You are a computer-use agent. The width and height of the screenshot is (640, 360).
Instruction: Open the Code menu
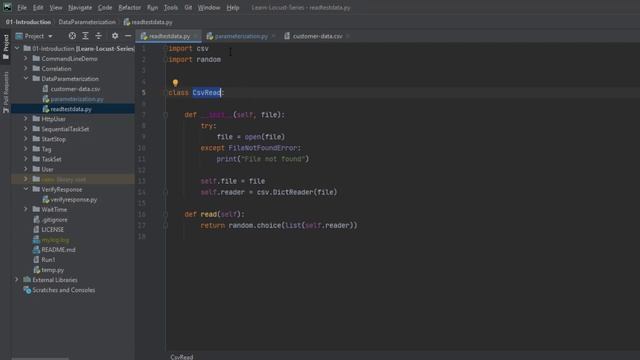(105, 8)
